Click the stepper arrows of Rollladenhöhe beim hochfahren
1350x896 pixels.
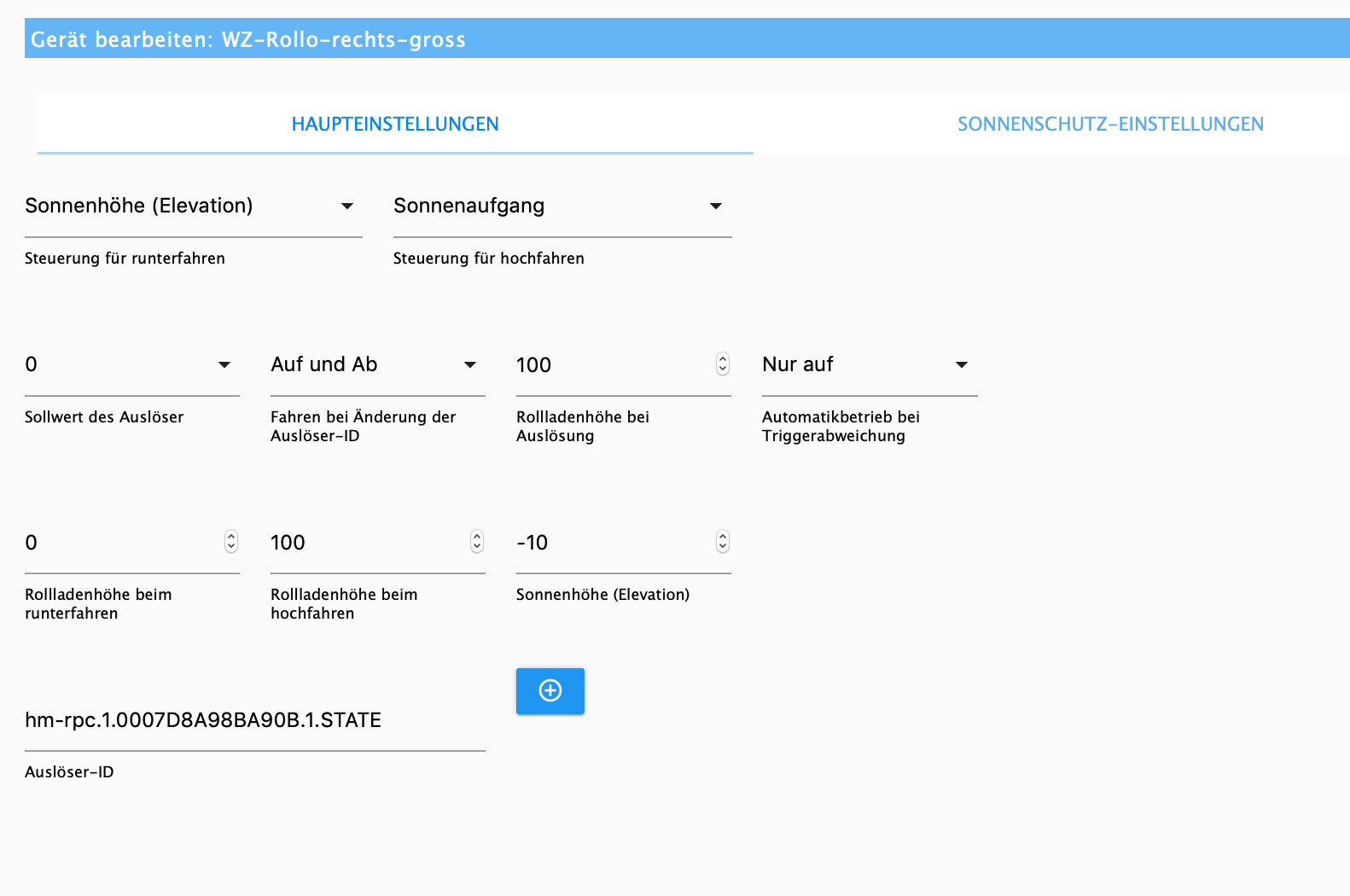tap(477, 542)
